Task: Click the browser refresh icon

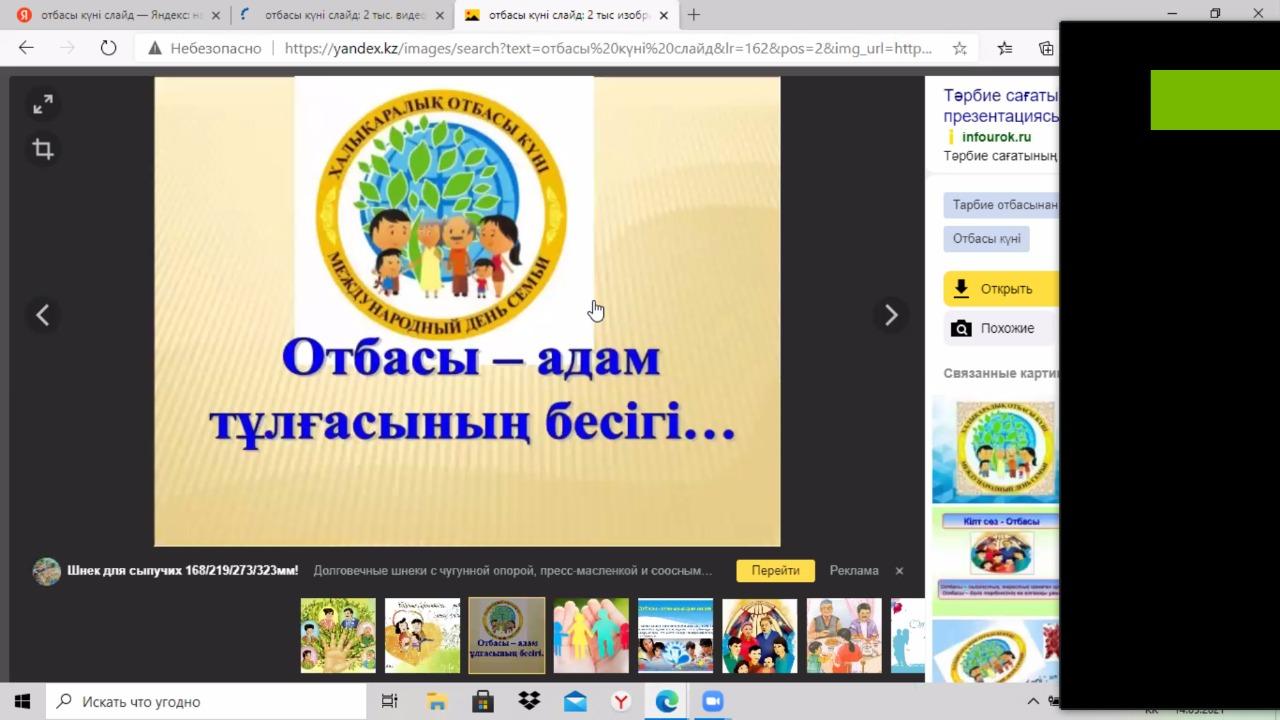Action: click(x=108, y=48)
